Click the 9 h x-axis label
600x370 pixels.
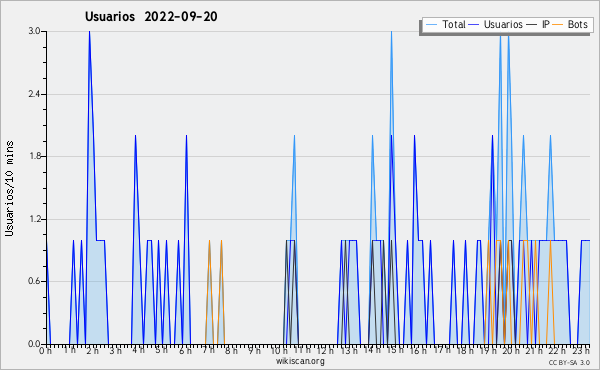coord(254,351)
